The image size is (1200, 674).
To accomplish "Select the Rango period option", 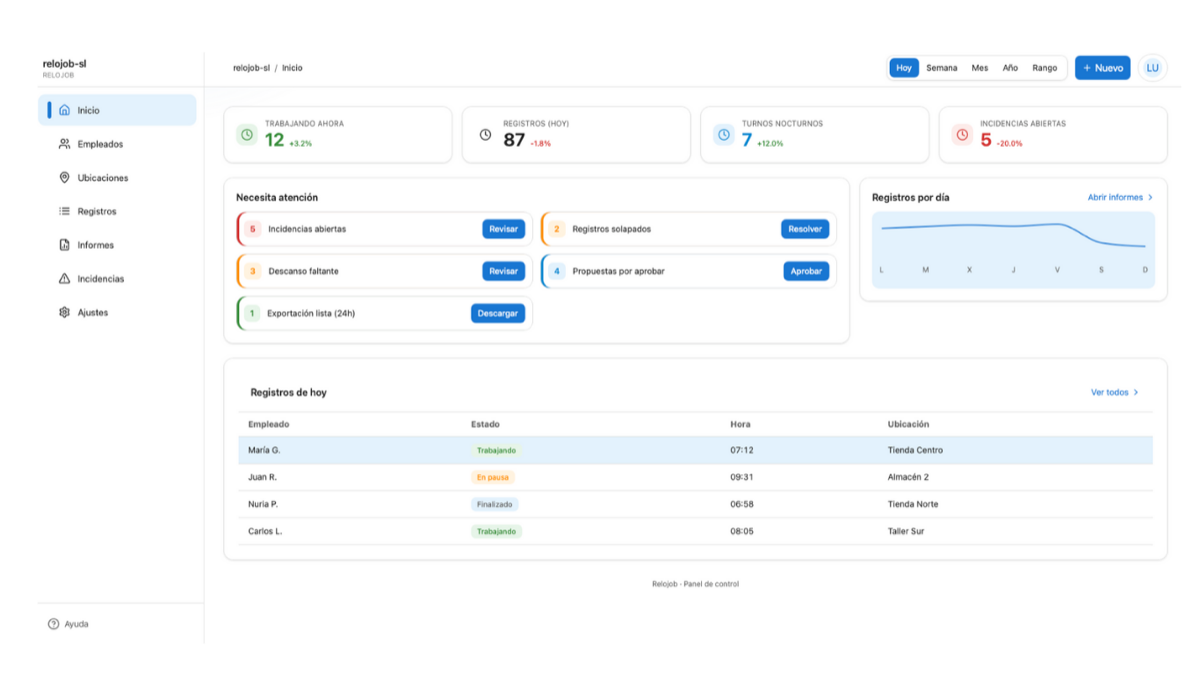I will (x=1044, y=68).
